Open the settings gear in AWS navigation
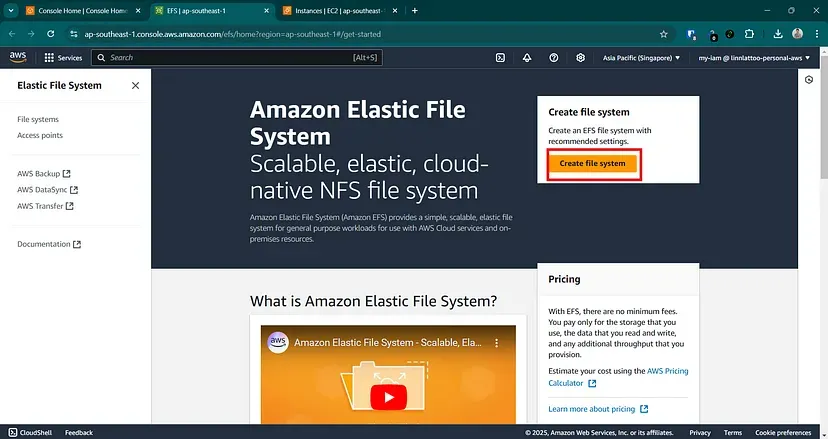 [x=580, y=58]
